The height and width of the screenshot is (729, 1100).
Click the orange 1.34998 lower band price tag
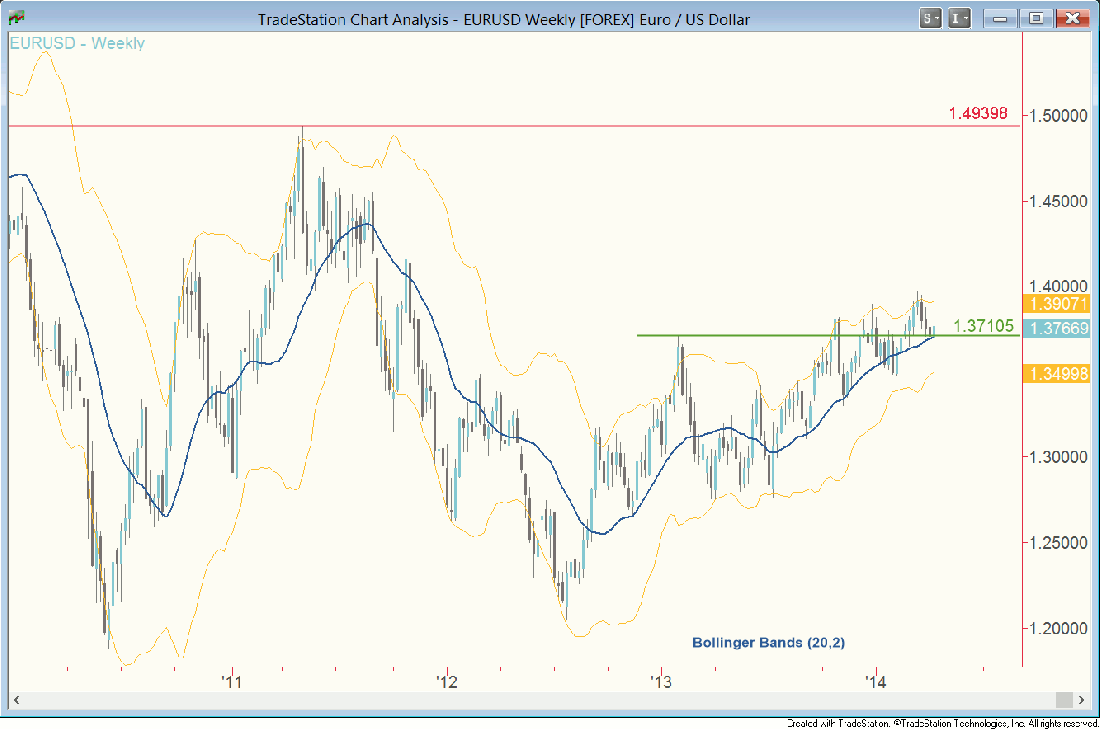(1060, 373)
